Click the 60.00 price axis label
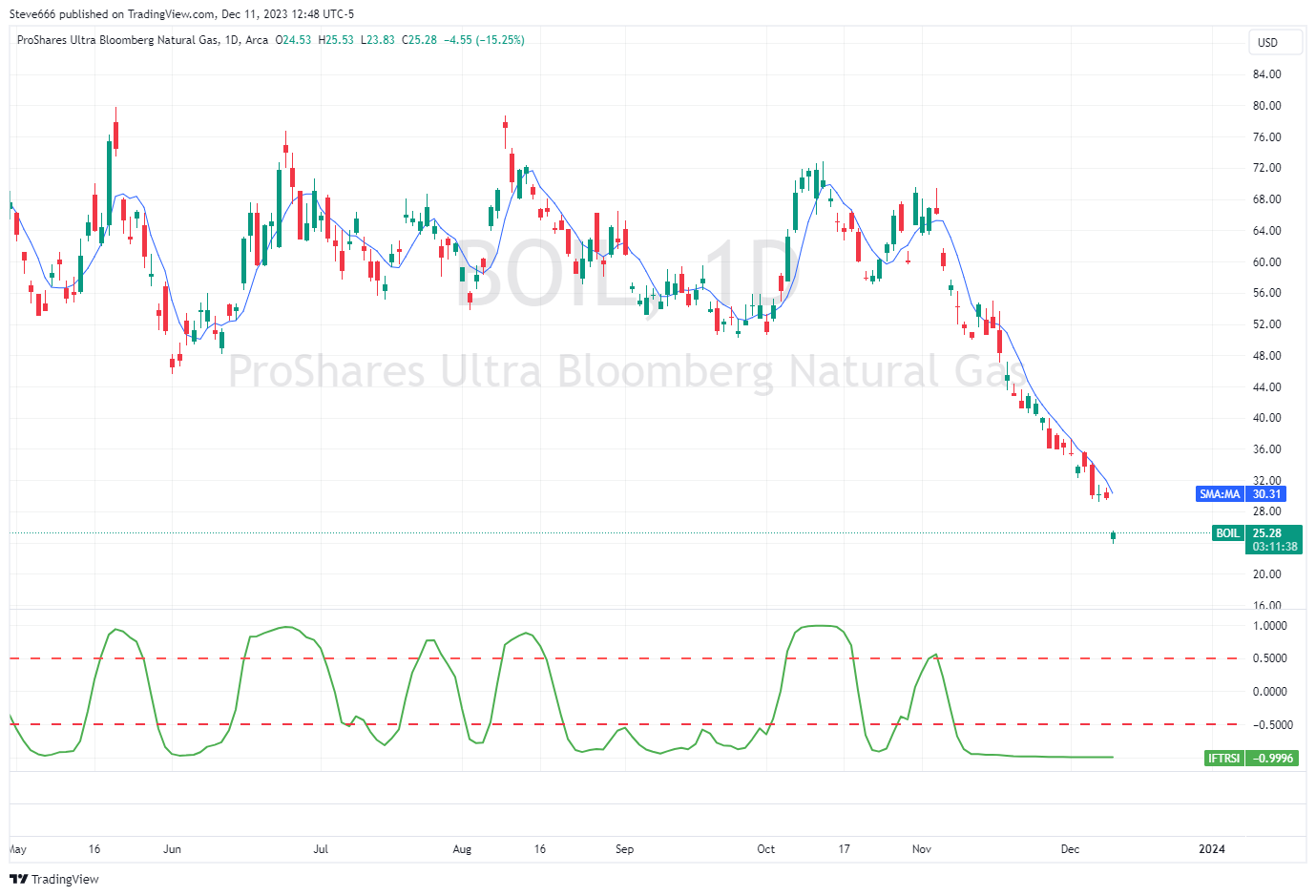Viewport: 1316px width, 896px height. 1266,262
